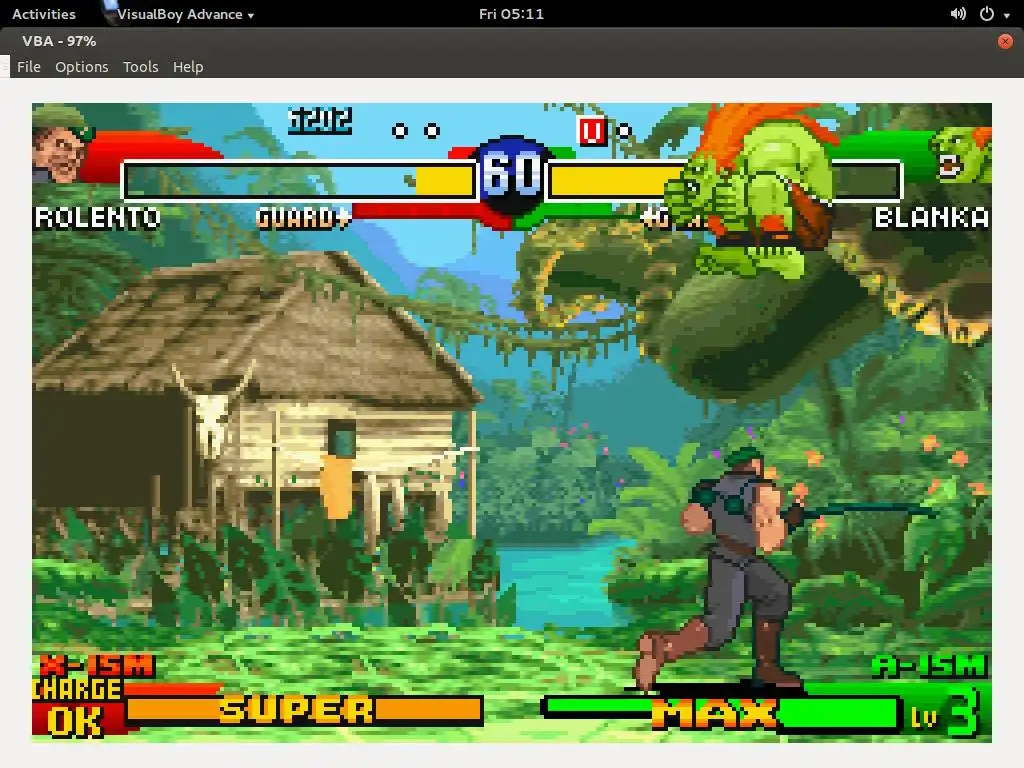Click the ROLENTO name label
The height and width of the screenshot is (768, 1024).
click(97, 217)
